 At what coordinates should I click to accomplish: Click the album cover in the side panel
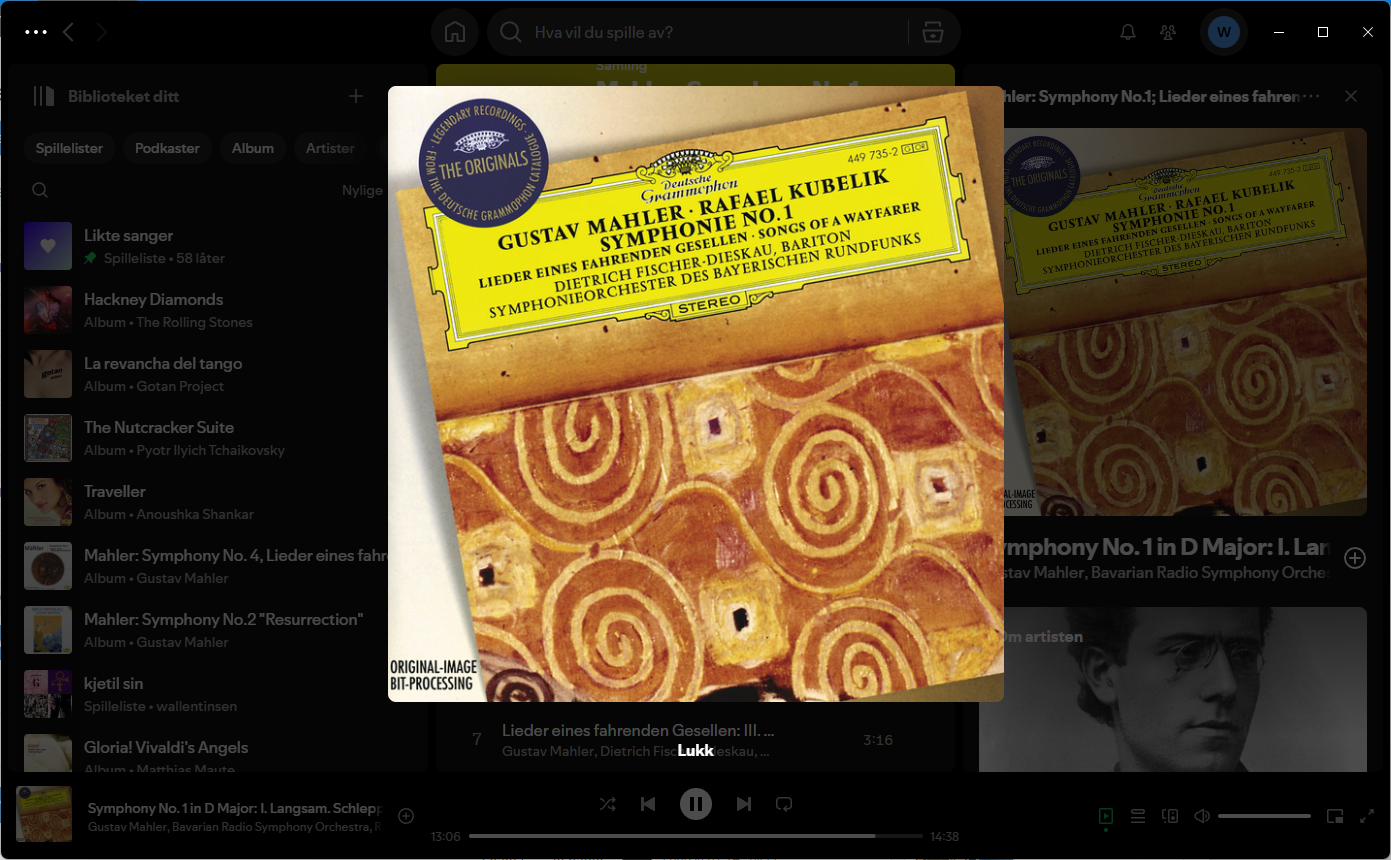[1185, 322]
